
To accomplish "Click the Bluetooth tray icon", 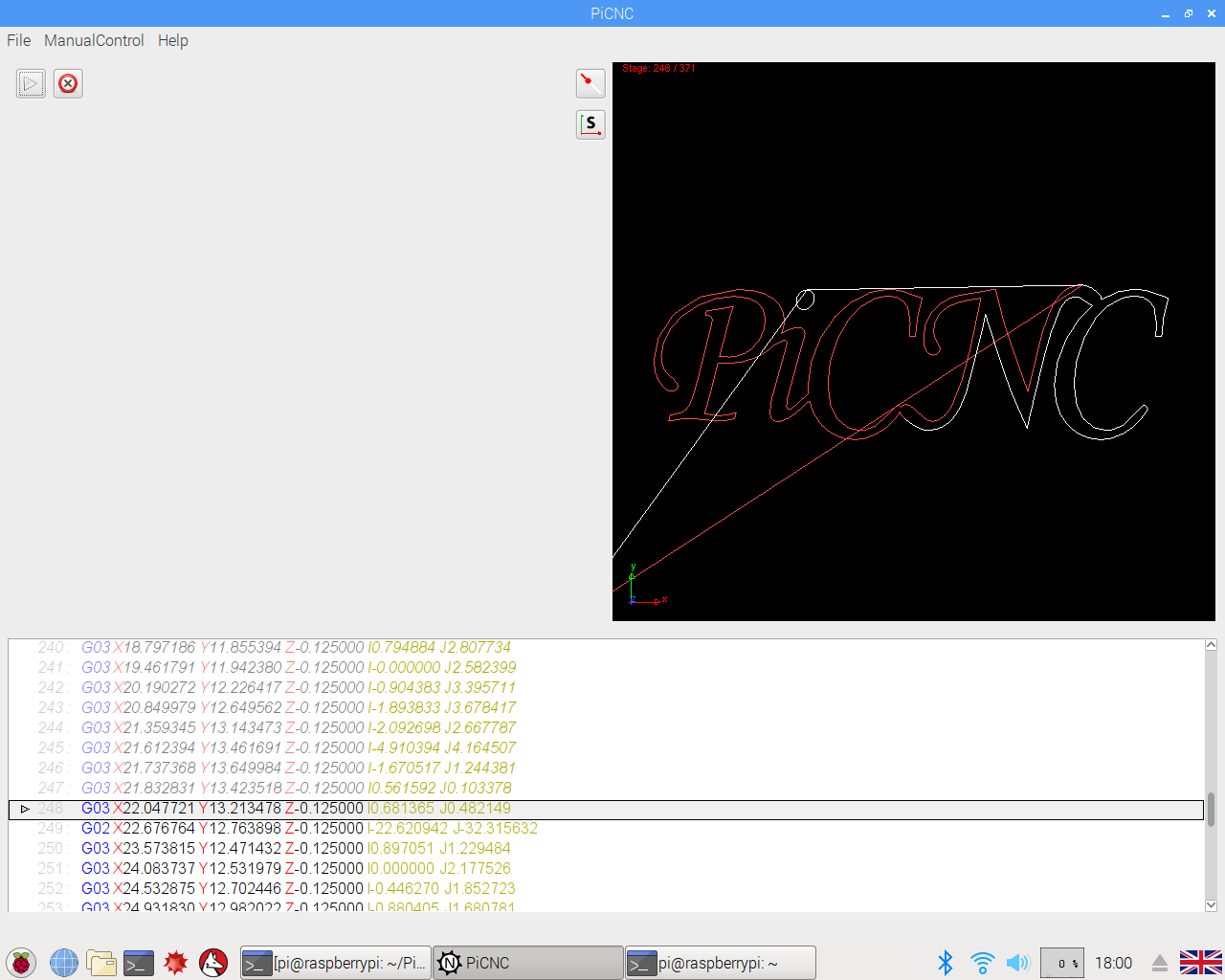I will coord(946,963).
